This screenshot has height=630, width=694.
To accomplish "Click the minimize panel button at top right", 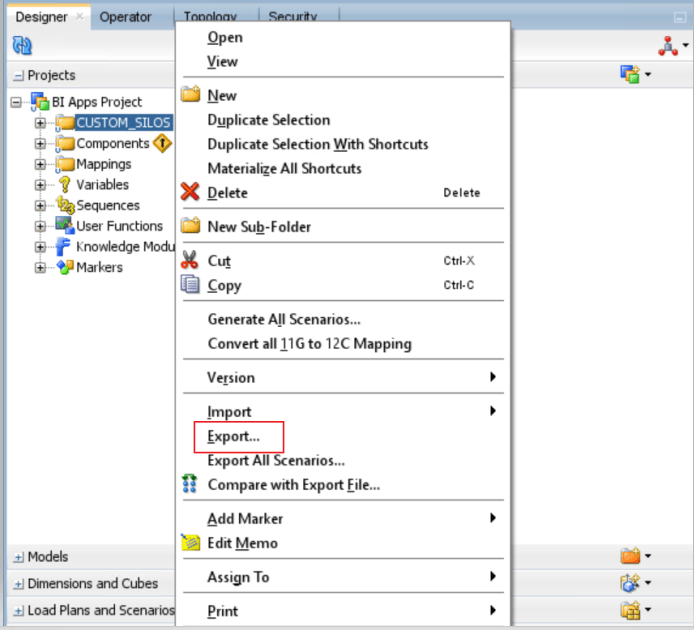I will pos(680,17).
